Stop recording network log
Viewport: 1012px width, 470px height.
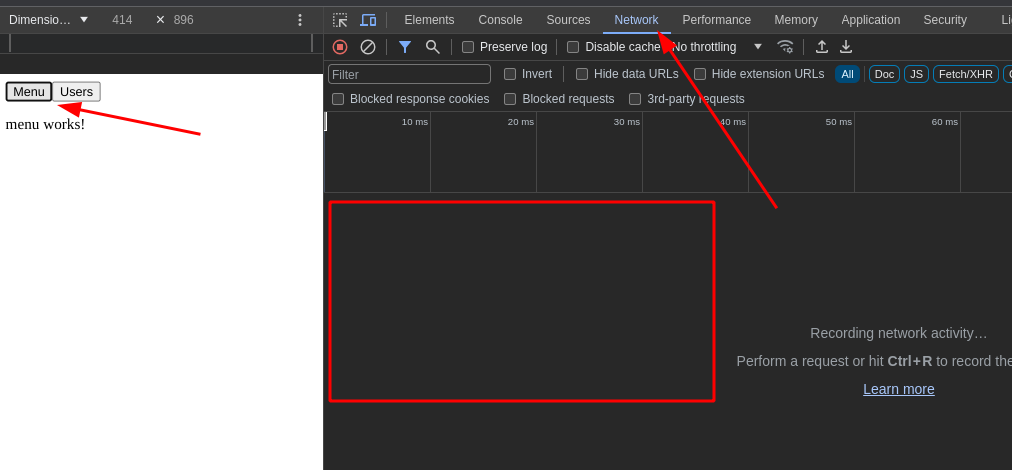pos(340,47)
